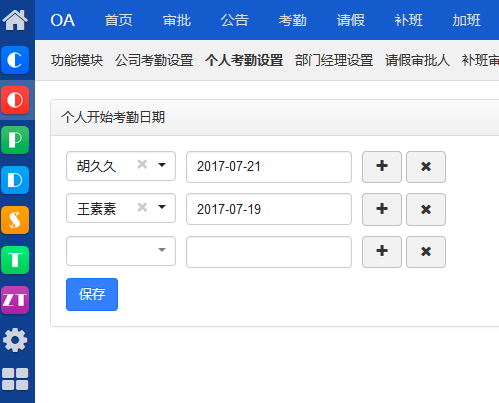This screenshot has height=403, width=499.
Task: Add a row after 2017-07-21 with plus button
Action: click(382, 167)
